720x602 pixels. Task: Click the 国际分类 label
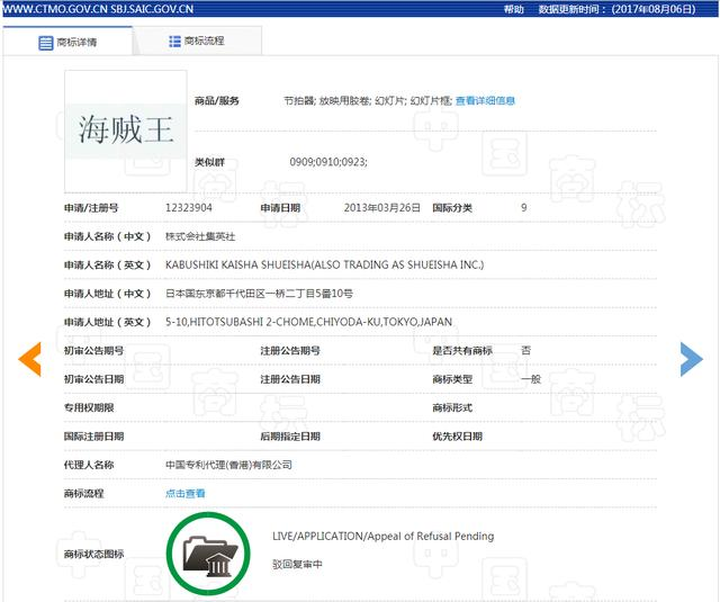(x=452, y=208)
